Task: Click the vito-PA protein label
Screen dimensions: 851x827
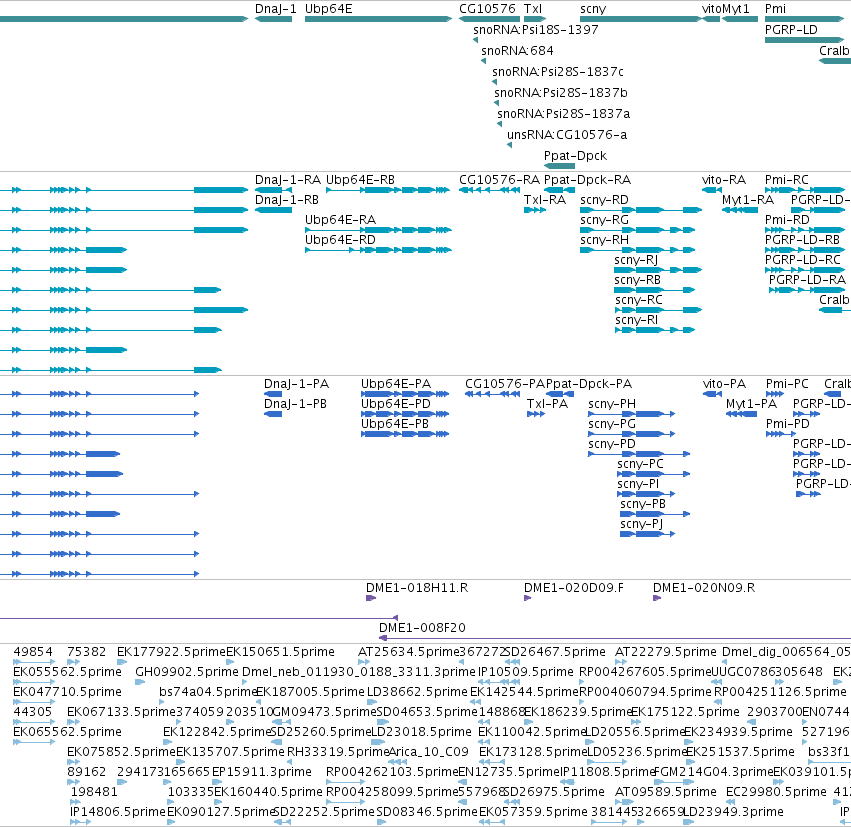Action: (x=724, y=384)
